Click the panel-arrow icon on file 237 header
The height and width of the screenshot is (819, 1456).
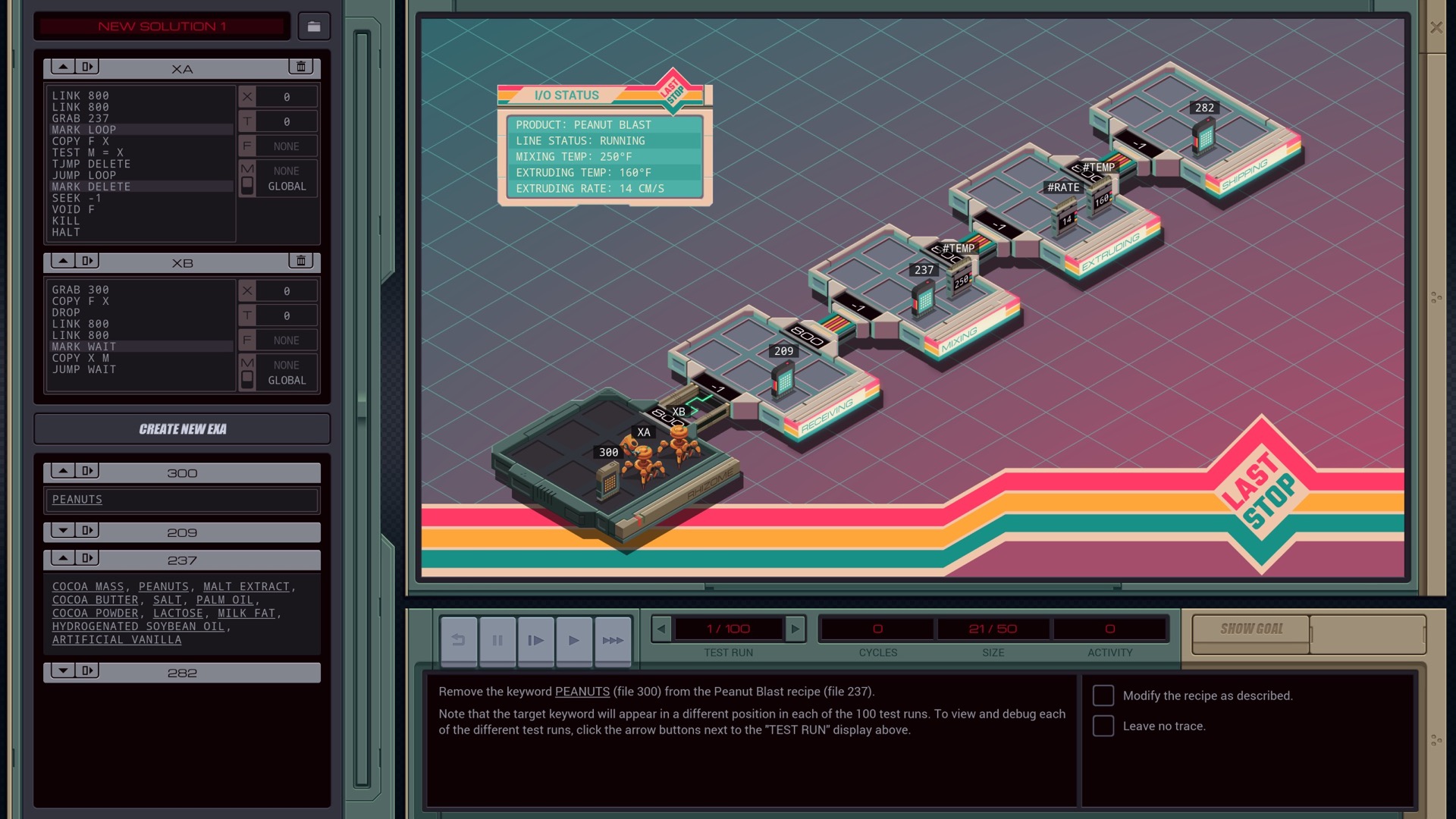point(87,558)
